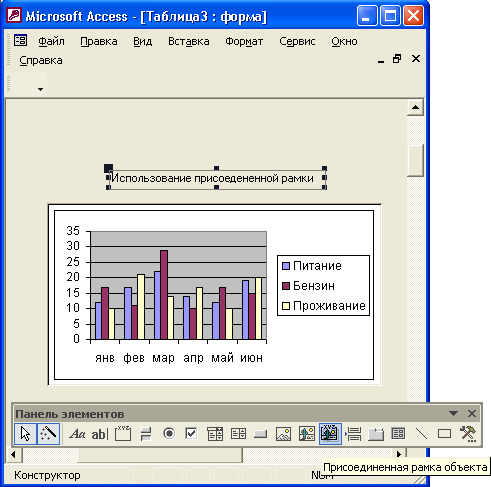This screenshot has height=487, width=491.
Task: Open the toolbox panel options arrow
Action: click(x=453, y=414)
